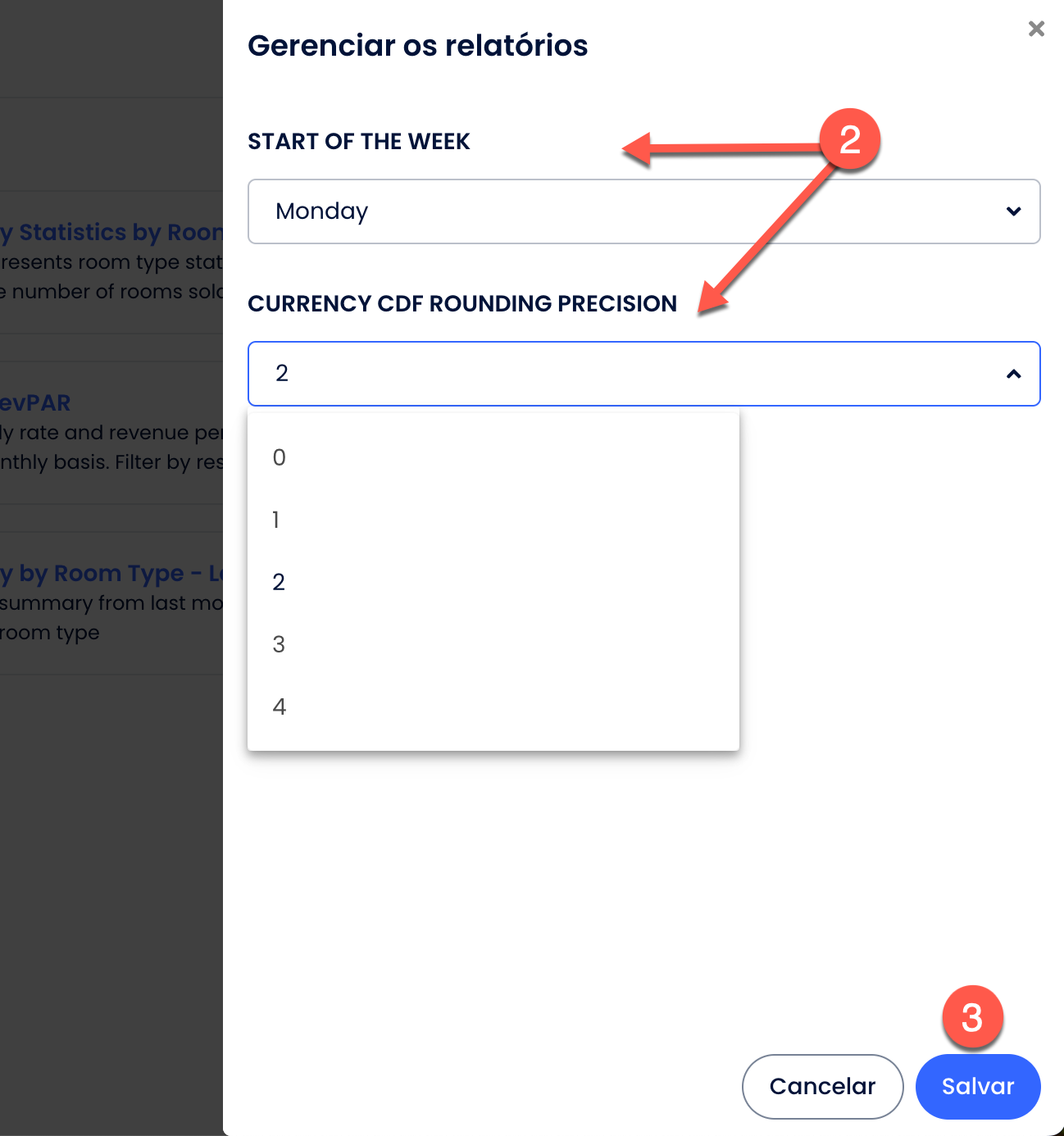The width and height of the screenshot is (1064, 1136).
Task: Choose 1 from the precision options
Action: pyautogui.click(x=276, y=520)
